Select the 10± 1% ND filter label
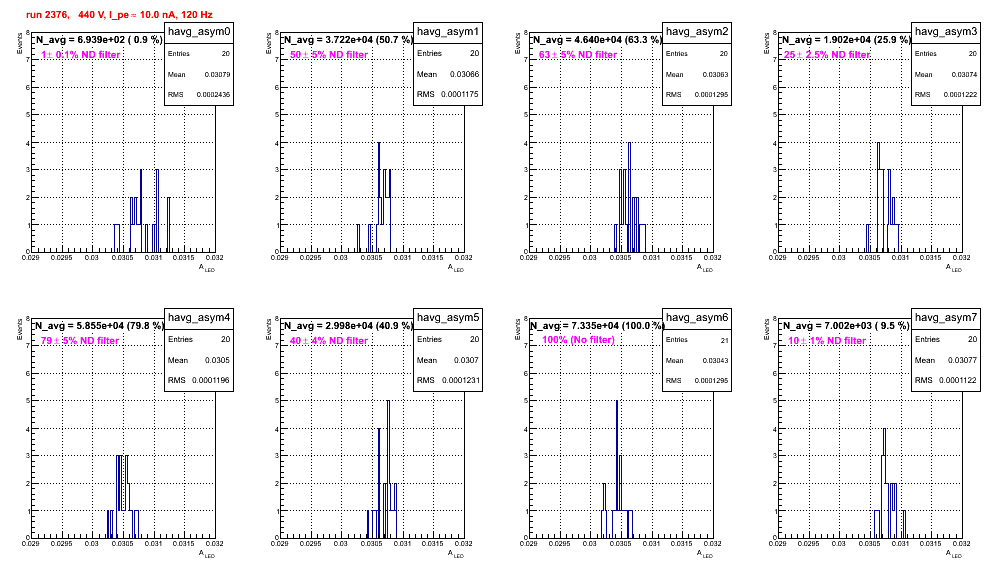 827,341
